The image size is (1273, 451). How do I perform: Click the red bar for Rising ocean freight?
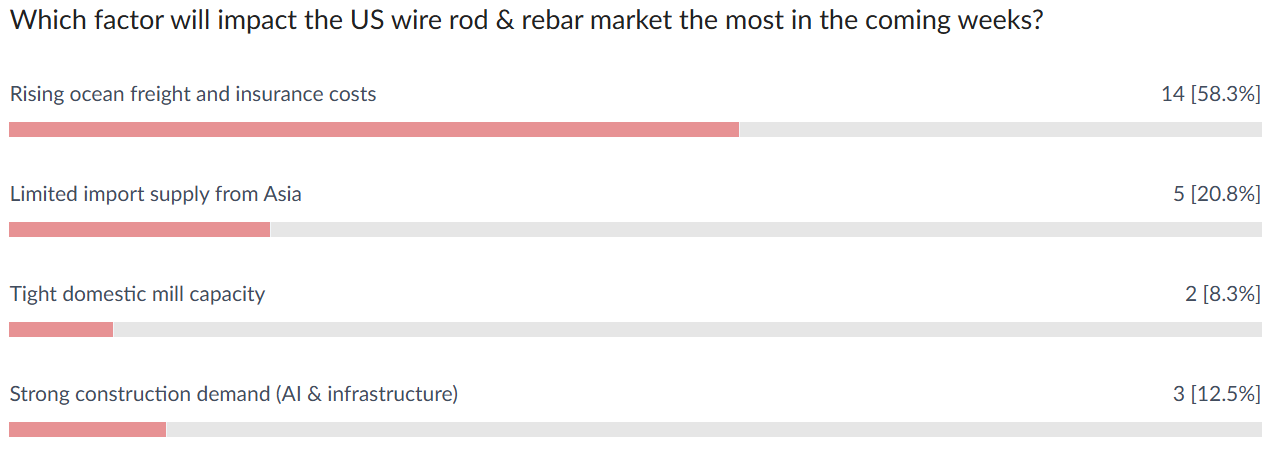point(373,130)
